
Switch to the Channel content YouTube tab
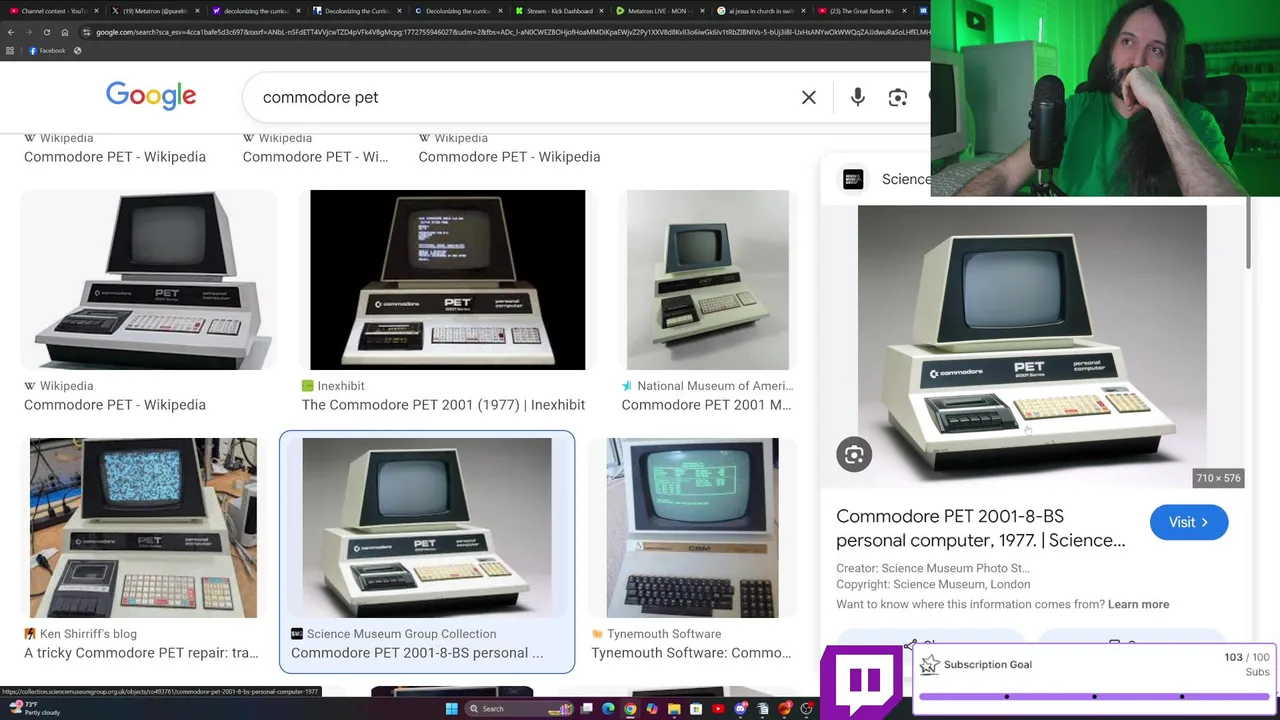point(52,11)
